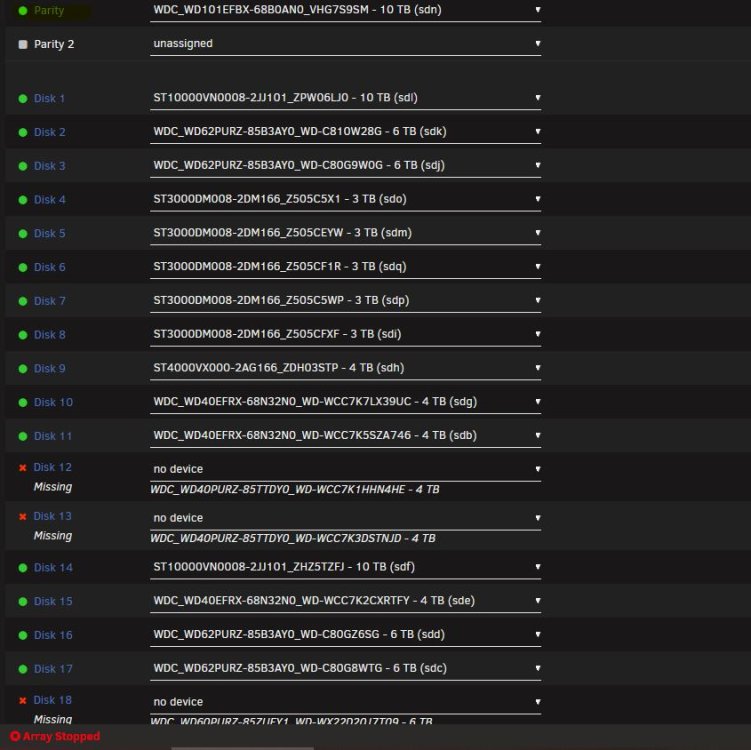Open the Disk 12 no device dropdown
Viewport: 751px width, 750px height.
(x=345, y=469)
